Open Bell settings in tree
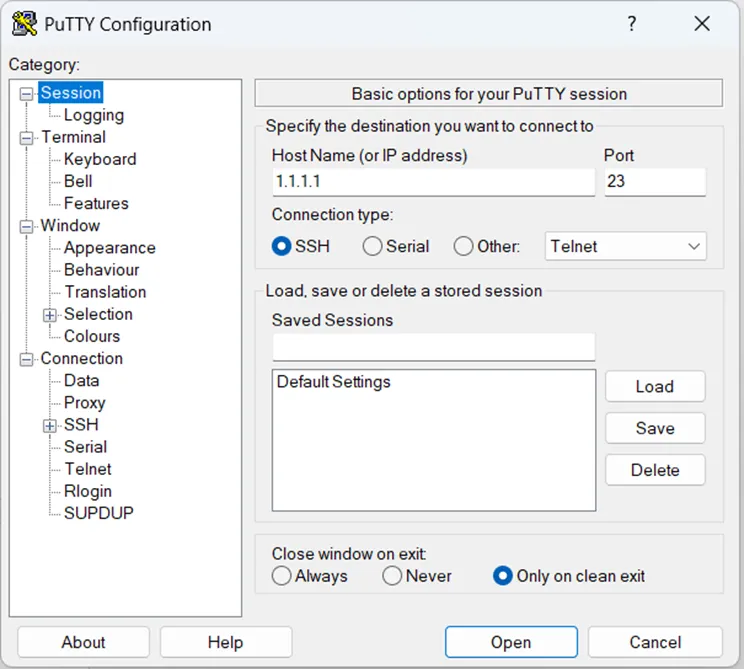Image resolution: width=744 pixels, height=669 pixels. coord(78,181)
